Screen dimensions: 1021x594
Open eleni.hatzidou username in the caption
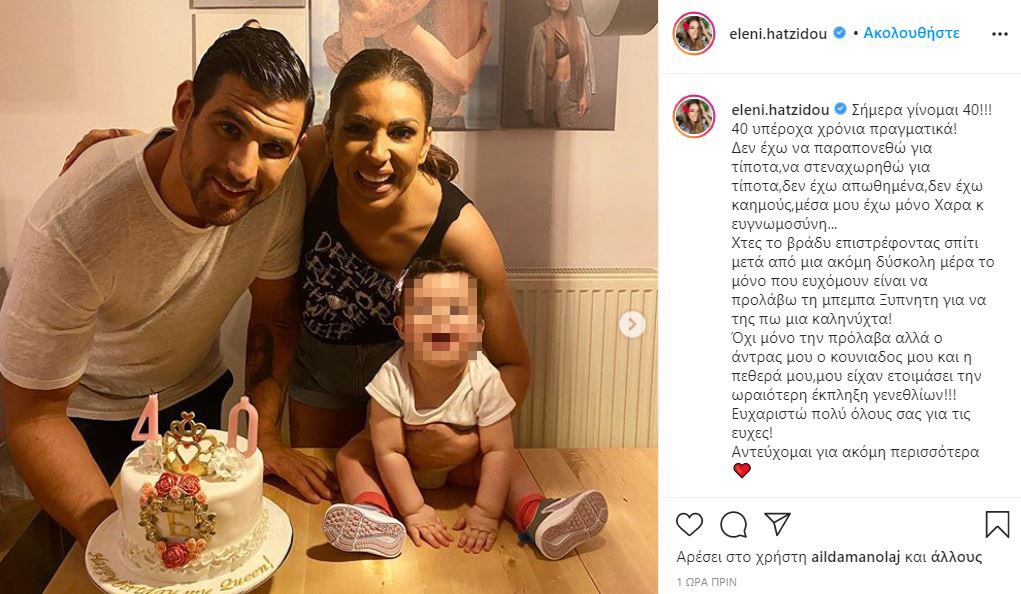(780, 110)
